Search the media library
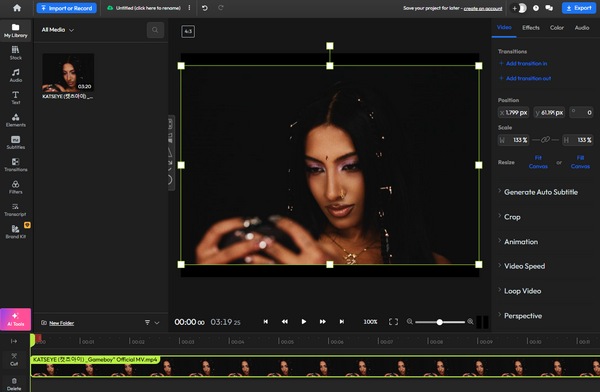Image resolution: width=600 pixels, height=392 pixels. [155, 30]
